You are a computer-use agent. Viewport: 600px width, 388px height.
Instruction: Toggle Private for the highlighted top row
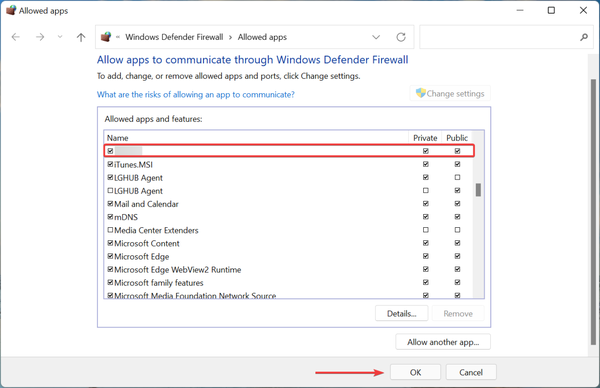(426, 151)
